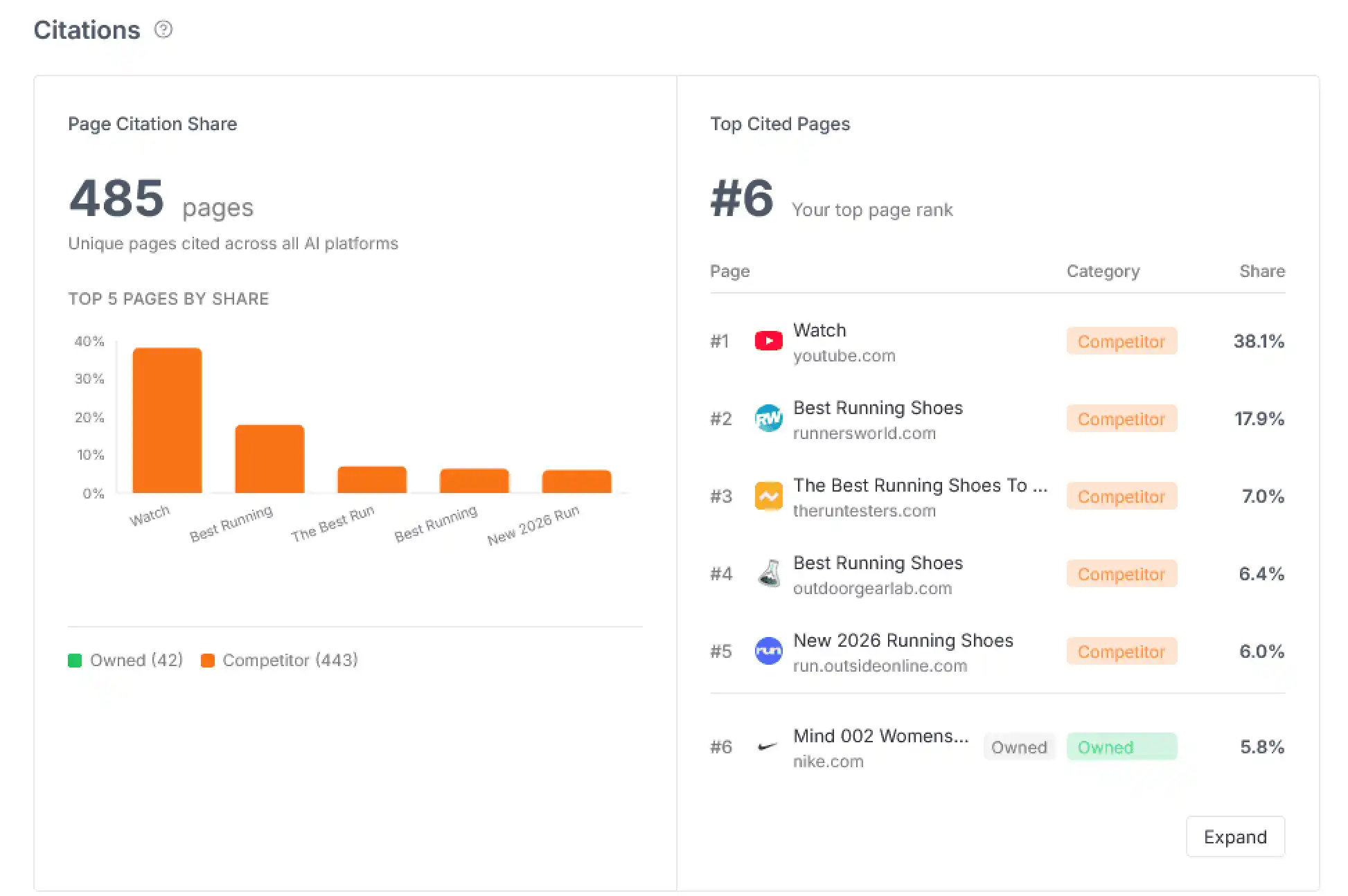Click the theruntesters.com orange favicon

pyautogui.click(x=768, y=496)
